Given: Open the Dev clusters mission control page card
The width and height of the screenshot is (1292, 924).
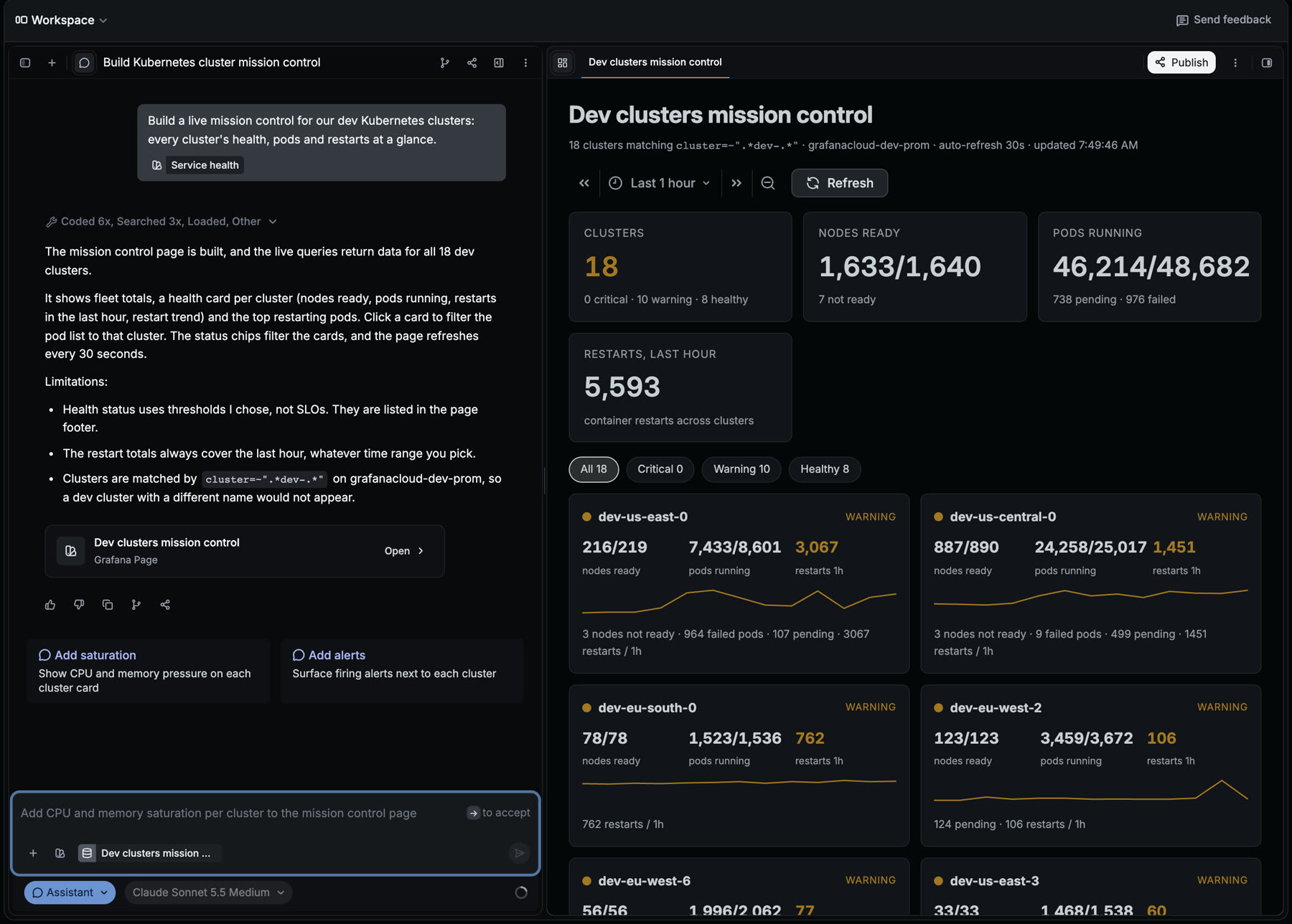Looking at the screenshot, I should click(245, 551).
